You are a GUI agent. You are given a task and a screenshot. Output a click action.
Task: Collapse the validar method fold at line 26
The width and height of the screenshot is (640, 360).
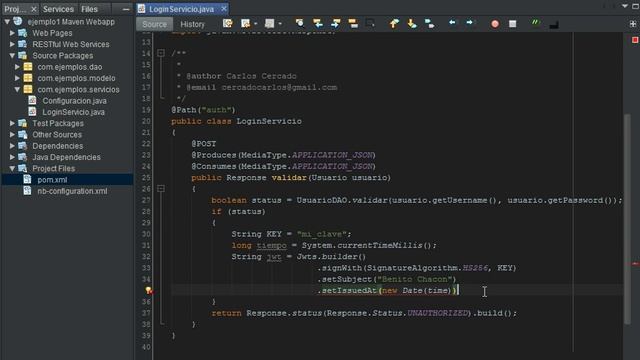pyautogui.click(x=161, y=189)
